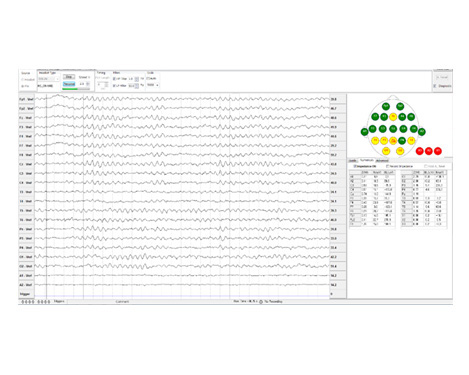The height and width of the screenshot is (375, 469).
Task: Open the Headset Type dropdown
Action: 48,79
